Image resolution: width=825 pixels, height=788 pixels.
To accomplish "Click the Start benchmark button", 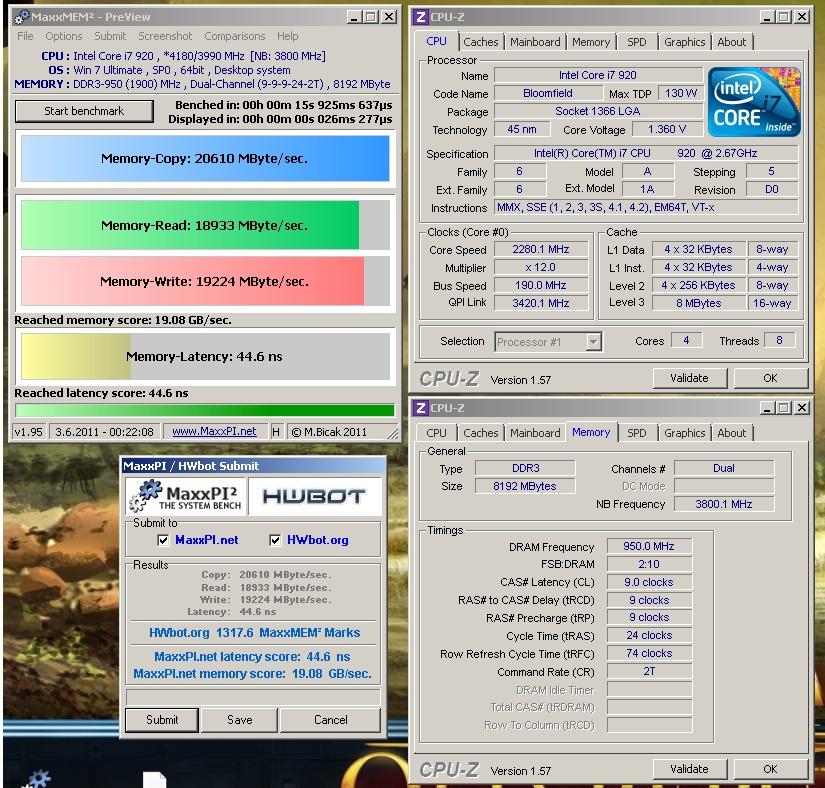I will coord(84,111).
